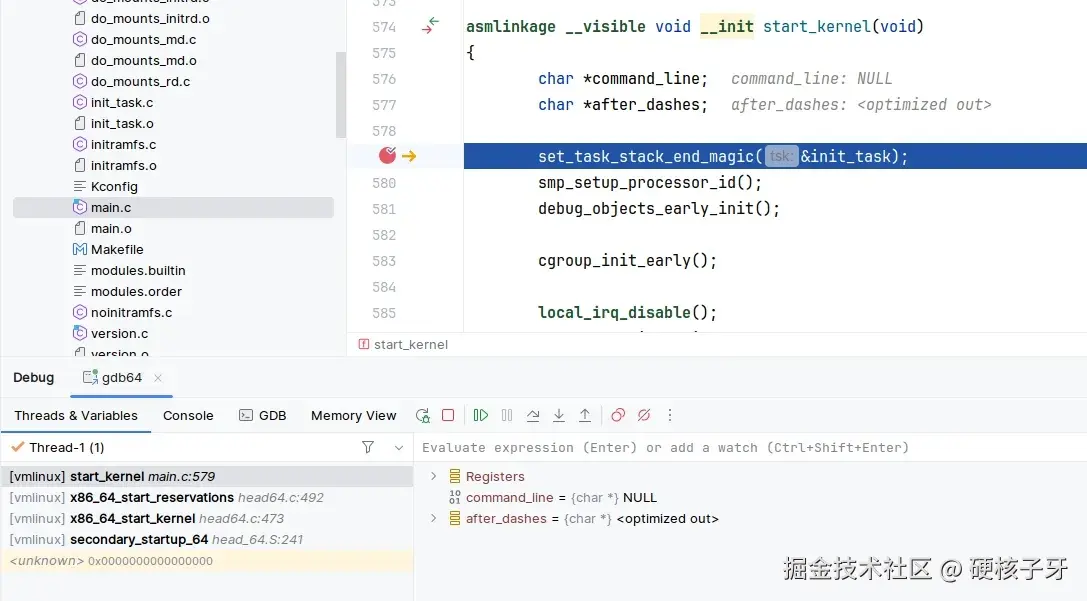Open do_mounts_rd.c file
Screen dimensions: 1087x601
[x=140, y=81]
